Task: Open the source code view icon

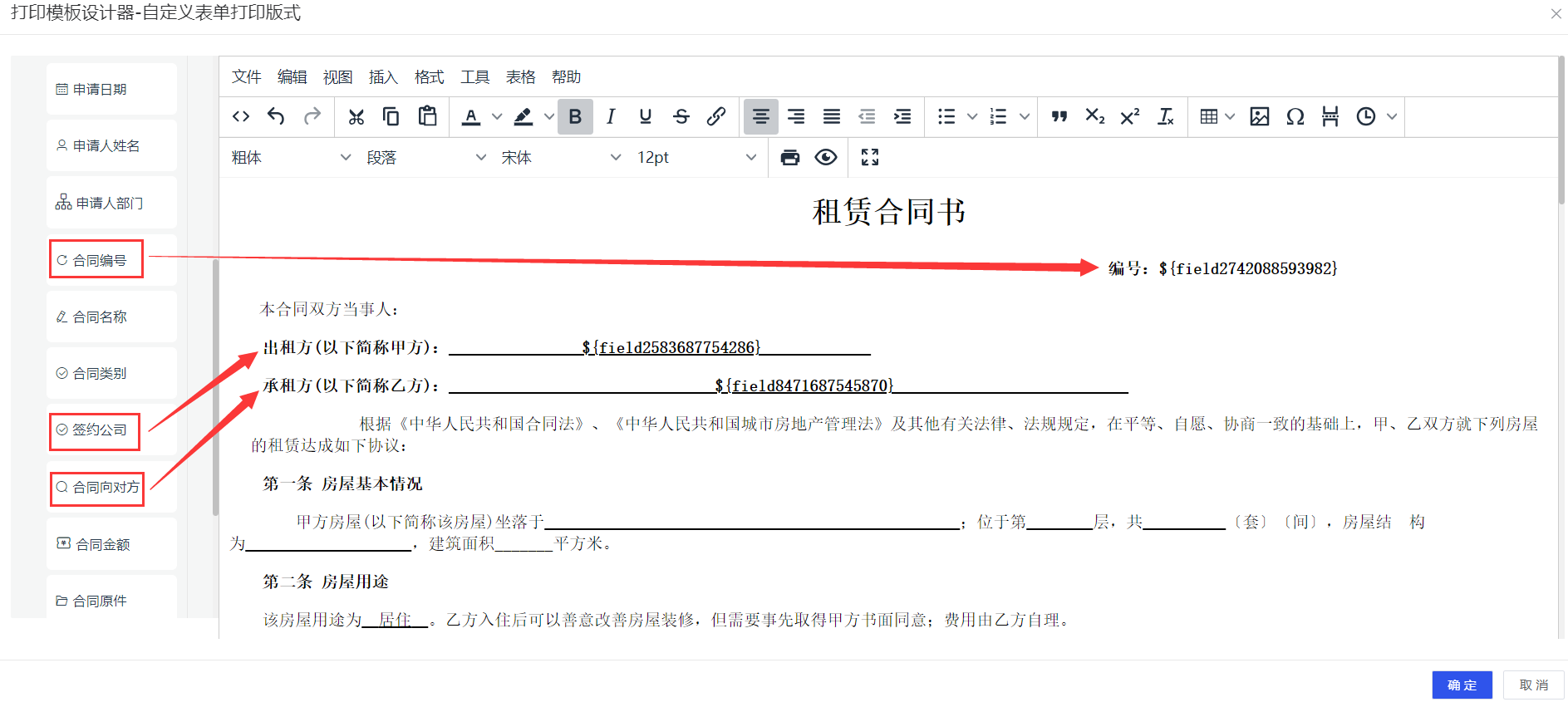Action: tap(241, 117)
